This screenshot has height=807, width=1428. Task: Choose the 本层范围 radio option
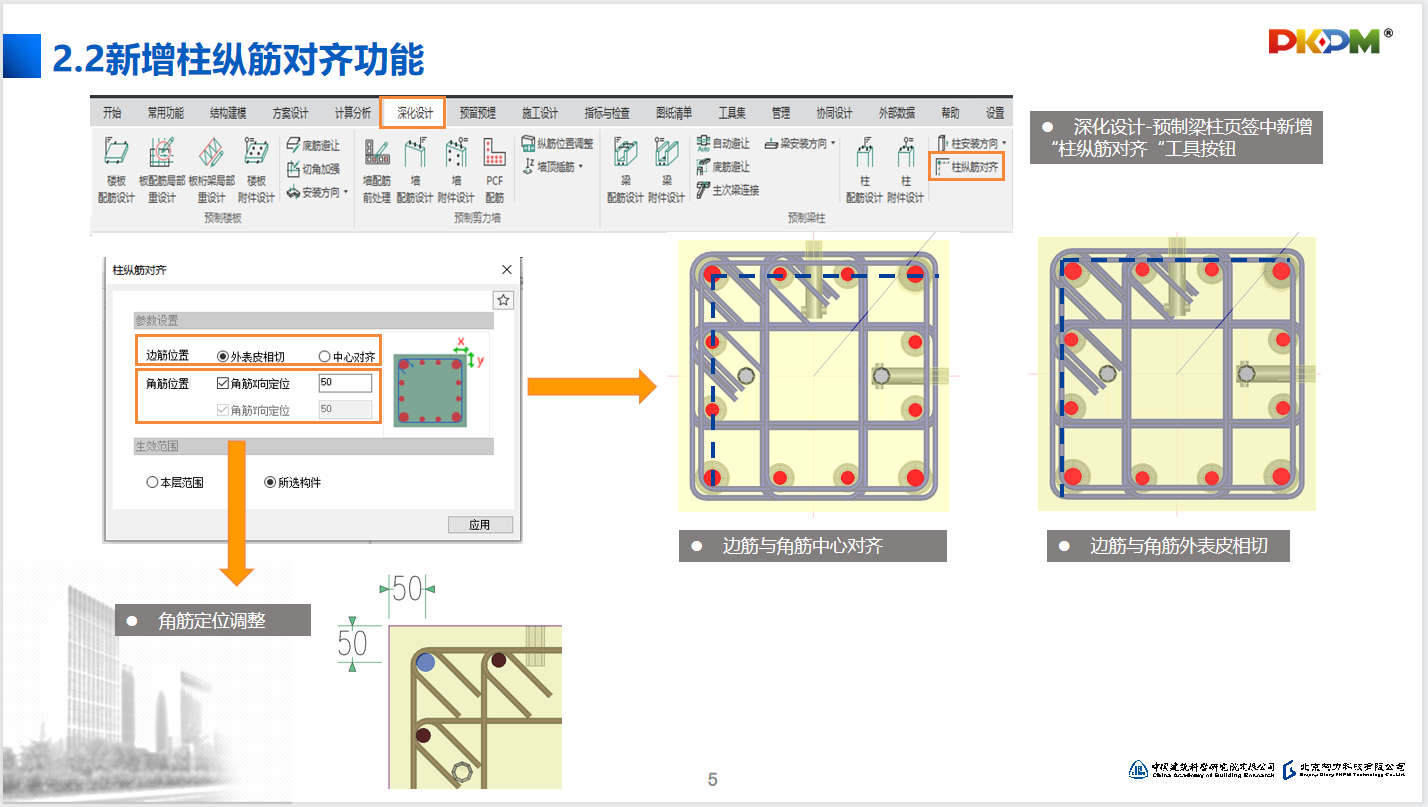pyautogui.click(x=152, y=482)
